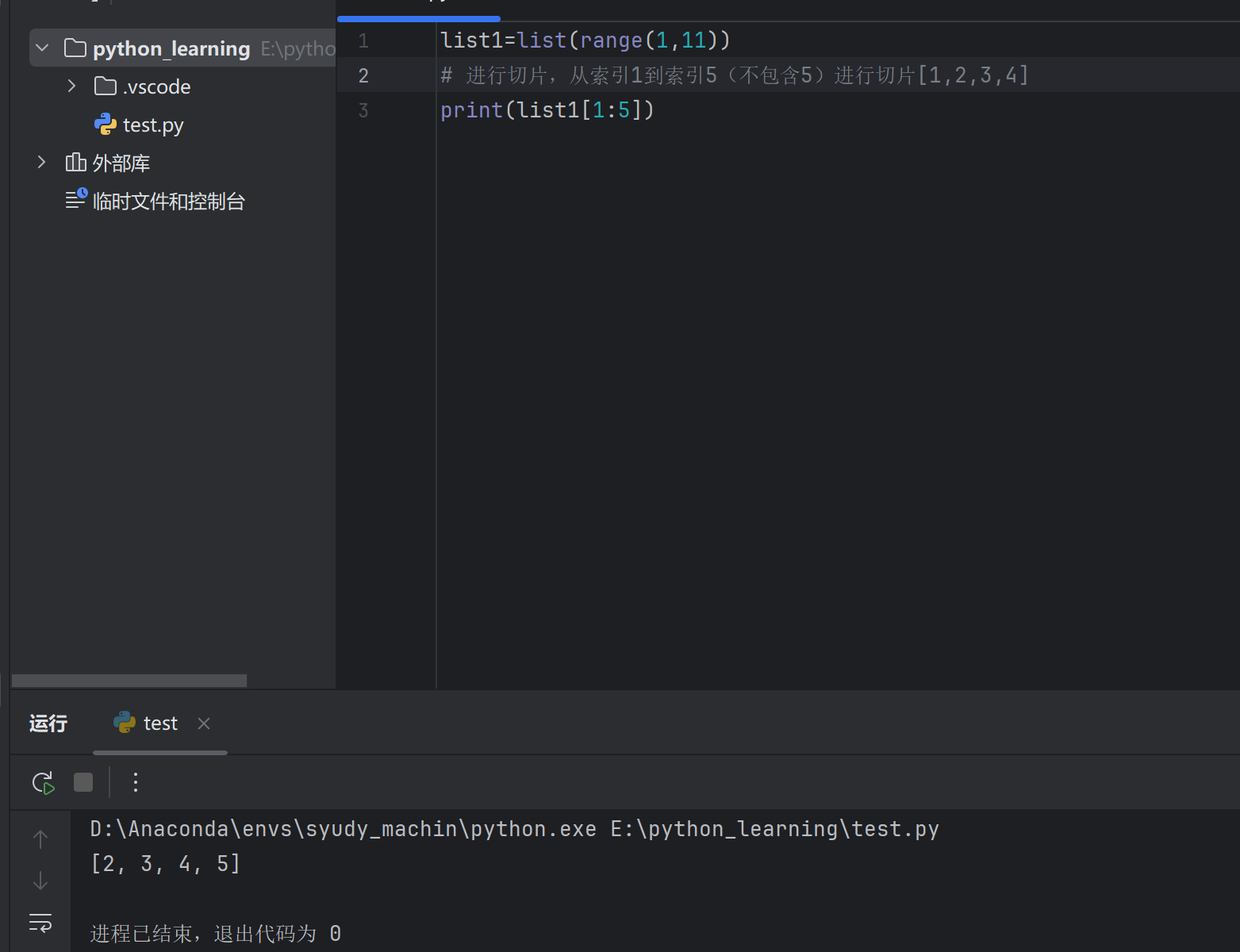Viewport: 1240px width, 952px height.
Task: Toggle soft-wrap in run console
Action: pyautogui.click(x=40, y=923)
